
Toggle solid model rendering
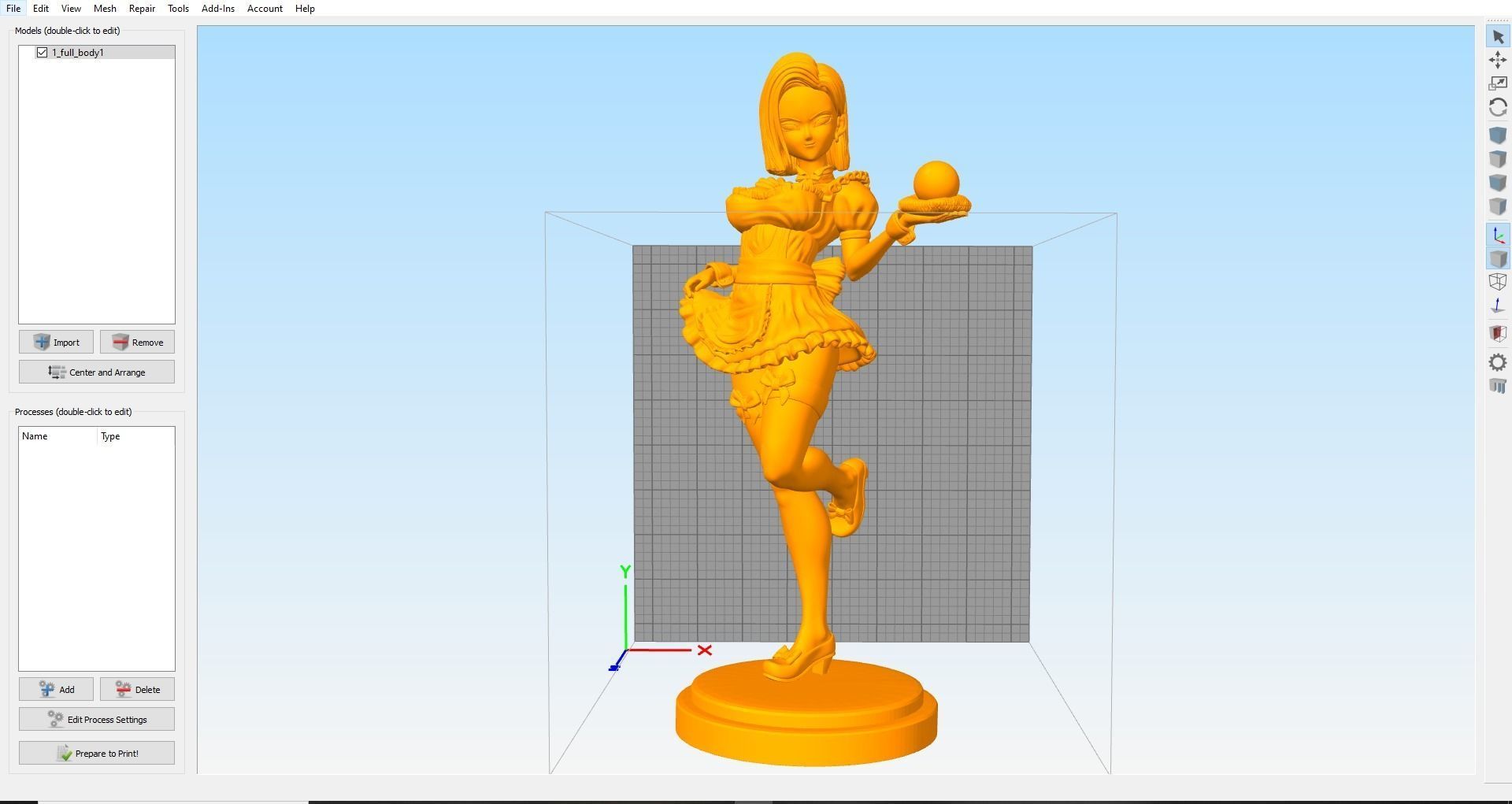pos(1498,258)
